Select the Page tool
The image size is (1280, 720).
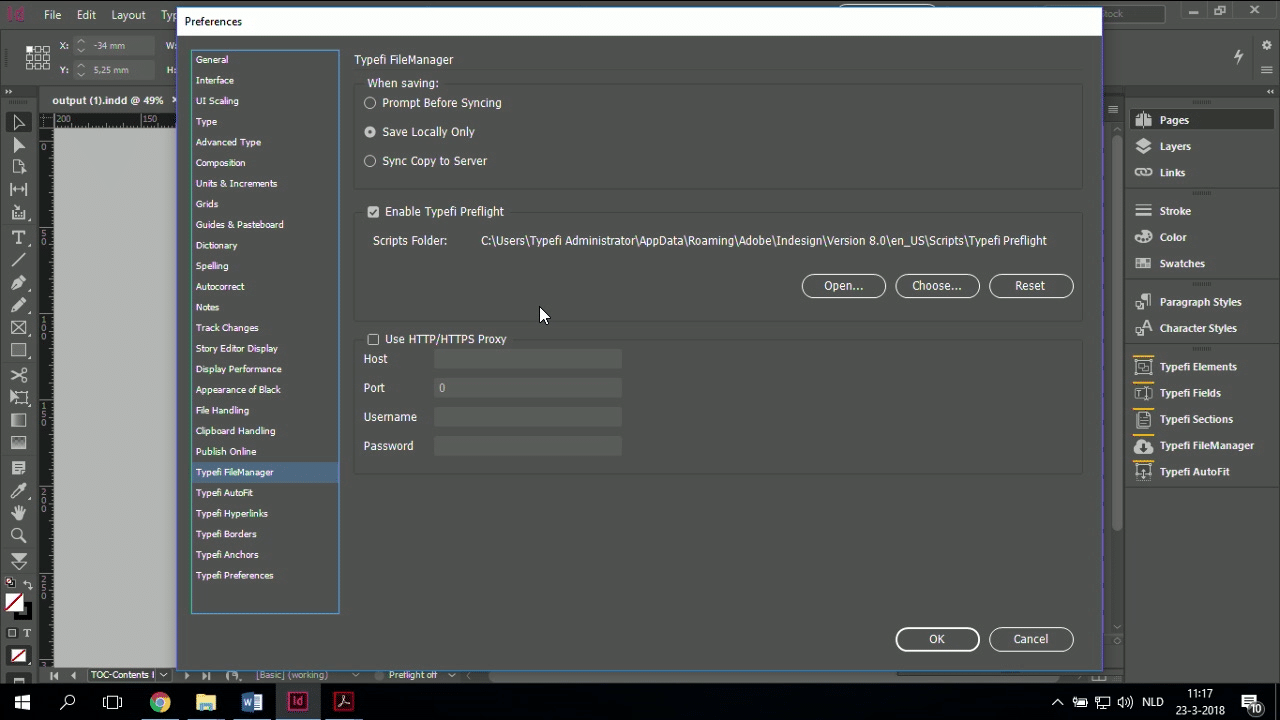tap(18, 167)
